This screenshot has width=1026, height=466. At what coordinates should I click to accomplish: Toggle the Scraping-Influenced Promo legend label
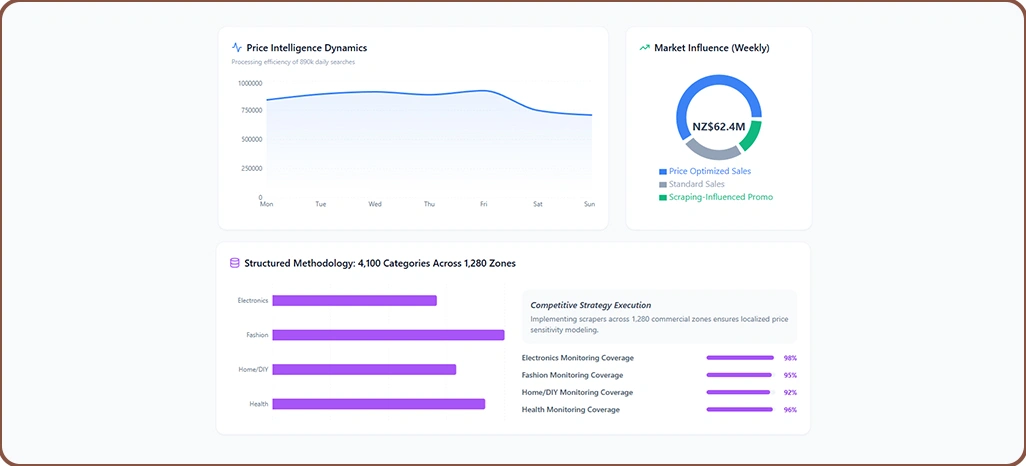[x=720, y=198]
